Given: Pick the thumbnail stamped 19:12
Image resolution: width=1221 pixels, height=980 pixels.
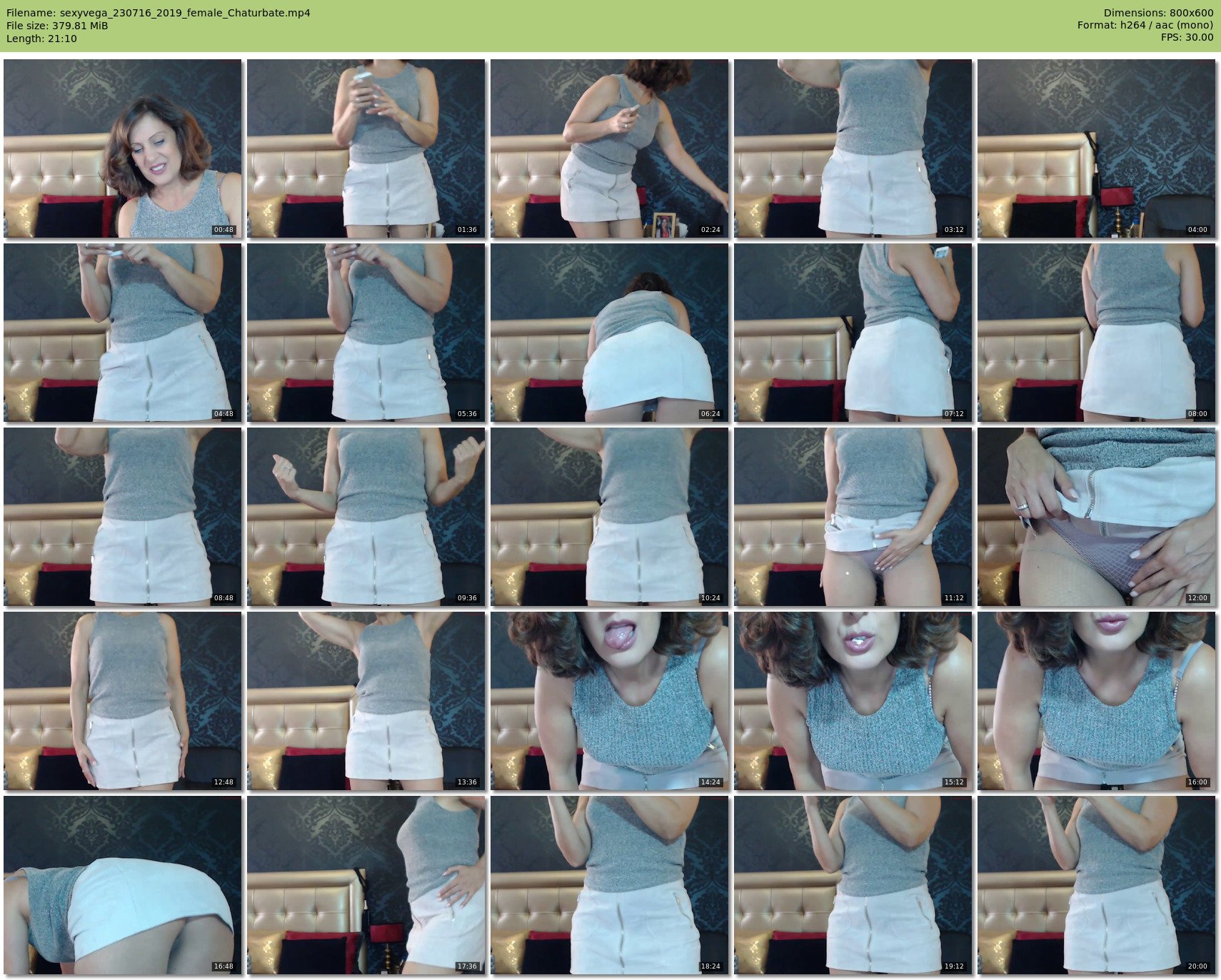Looking at the screenshot, I should coord(853,885).
